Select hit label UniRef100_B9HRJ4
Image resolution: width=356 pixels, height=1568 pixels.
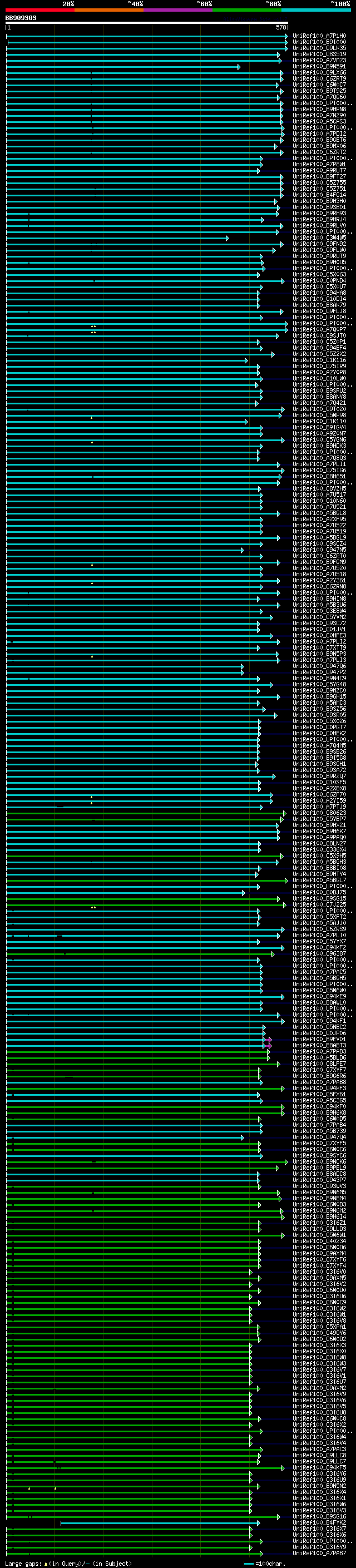(319, 220)
